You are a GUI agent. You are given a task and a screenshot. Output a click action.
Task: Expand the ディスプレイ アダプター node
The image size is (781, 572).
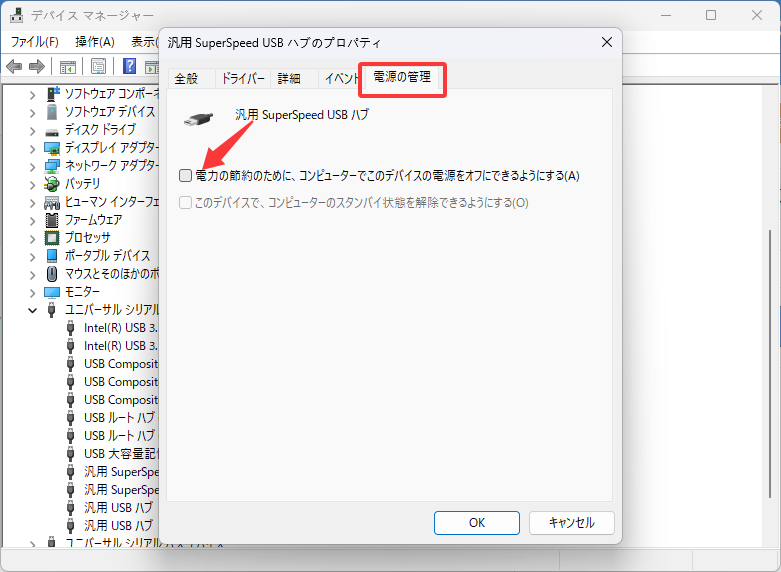[x=32, y=149]
